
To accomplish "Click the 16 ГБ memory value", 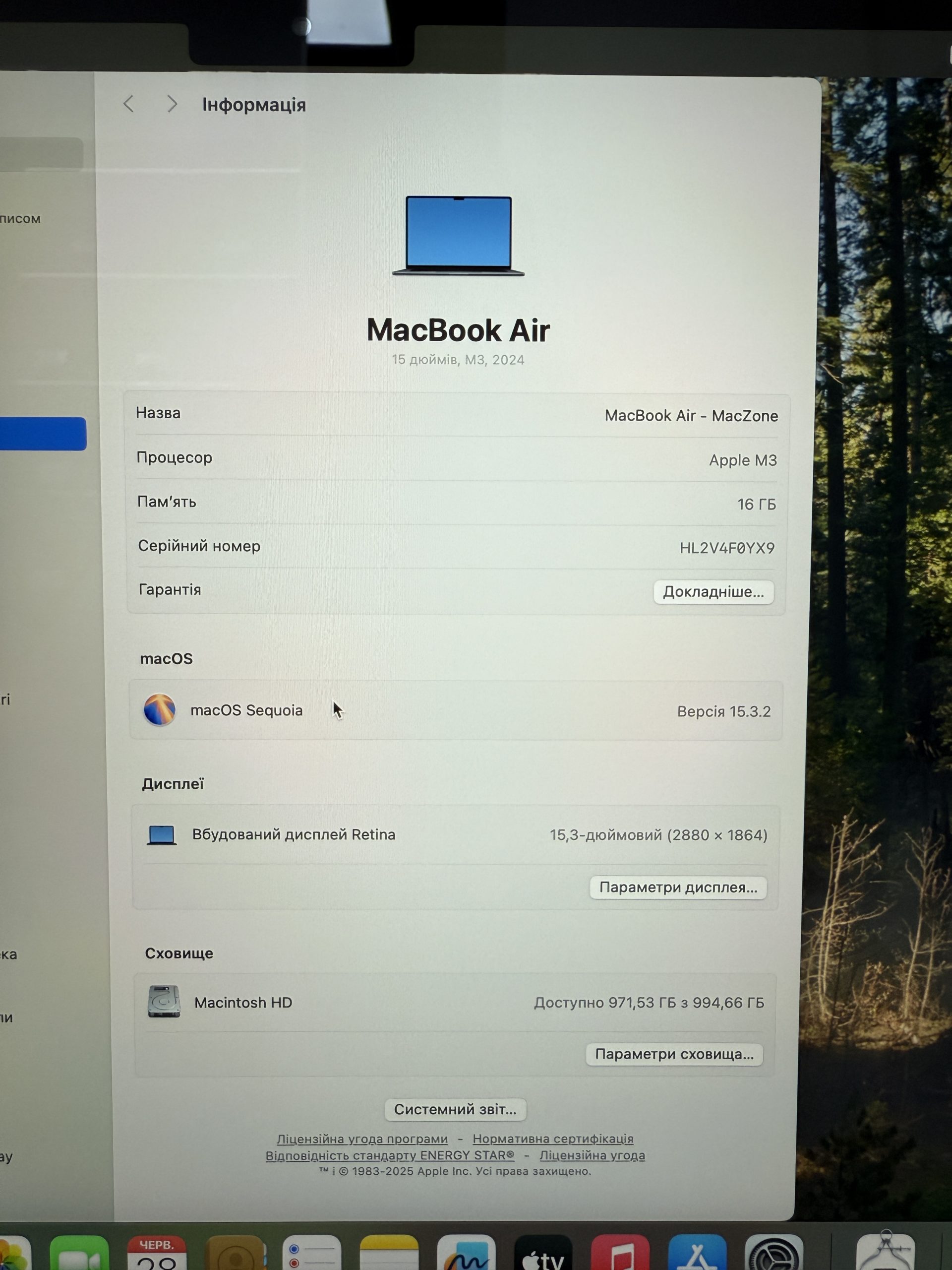I will [x=756, y=504].
